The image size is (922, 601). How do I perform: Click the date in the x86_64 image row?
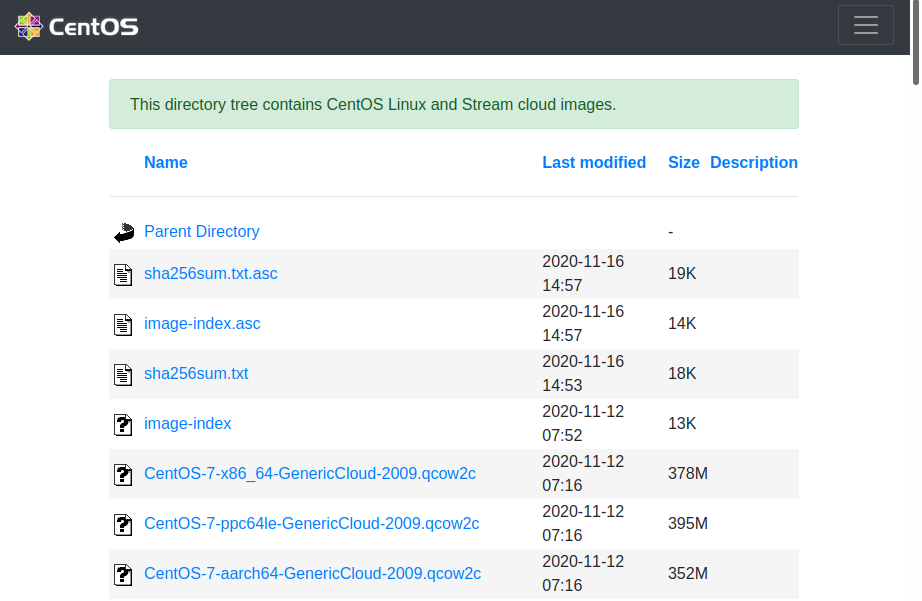click(583, 473)
